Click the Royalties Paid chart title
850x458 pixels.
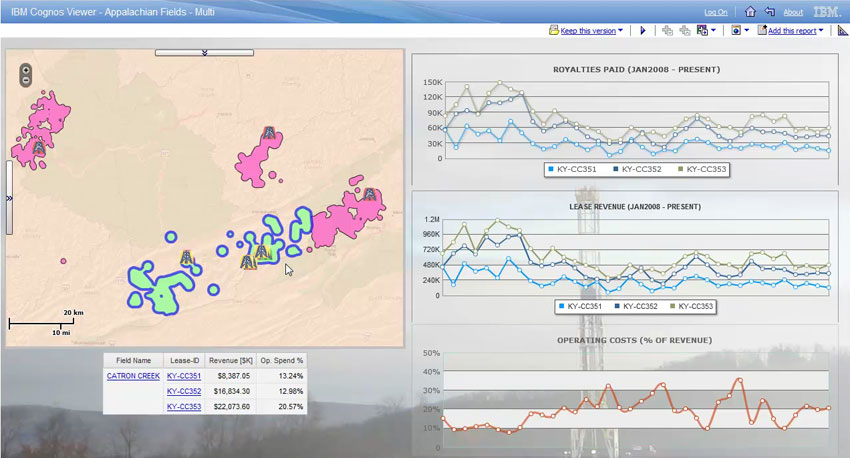636,69
